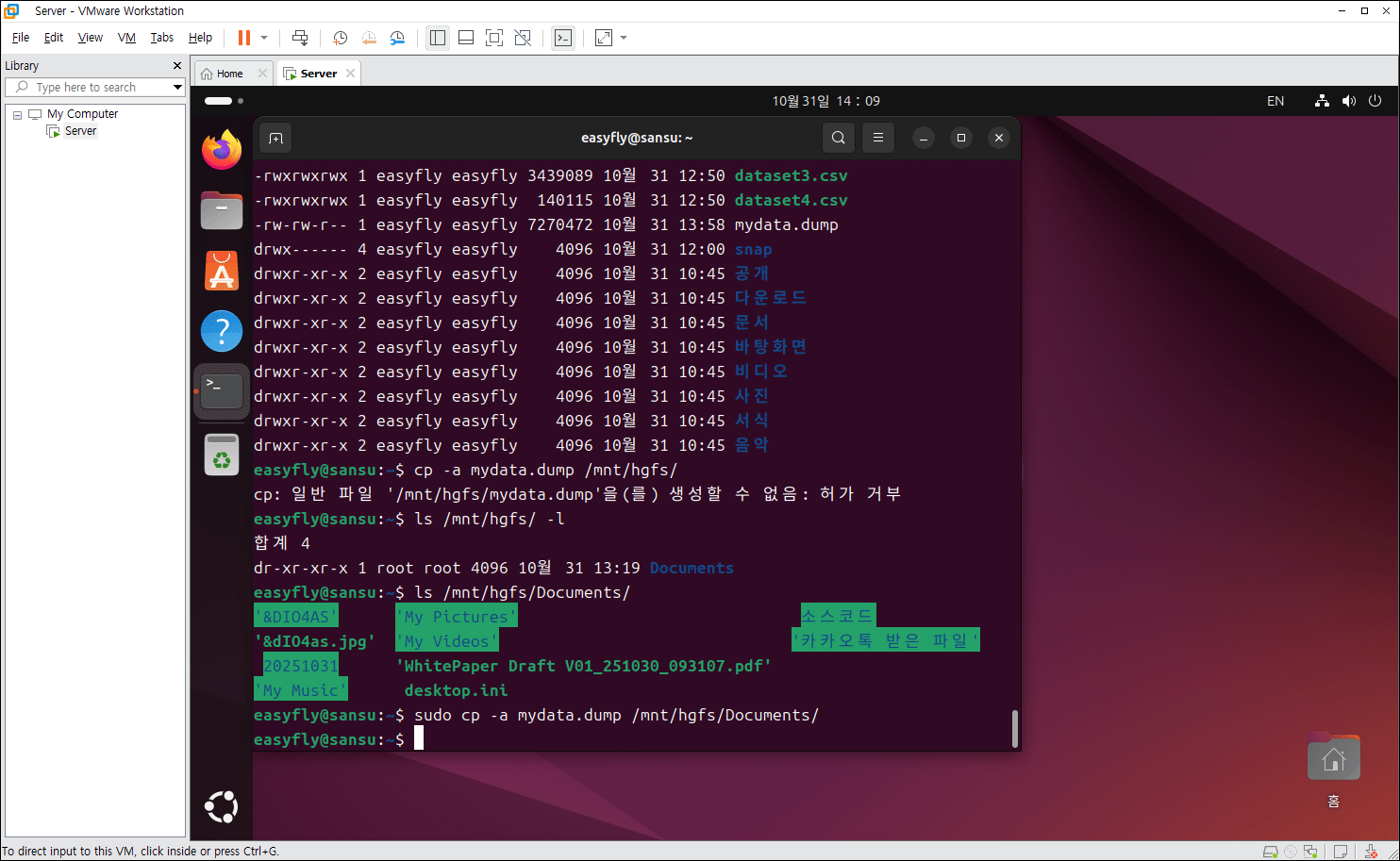Open the Edit menu
This screenshot has width=1400, height=861.
click(54, 38)
